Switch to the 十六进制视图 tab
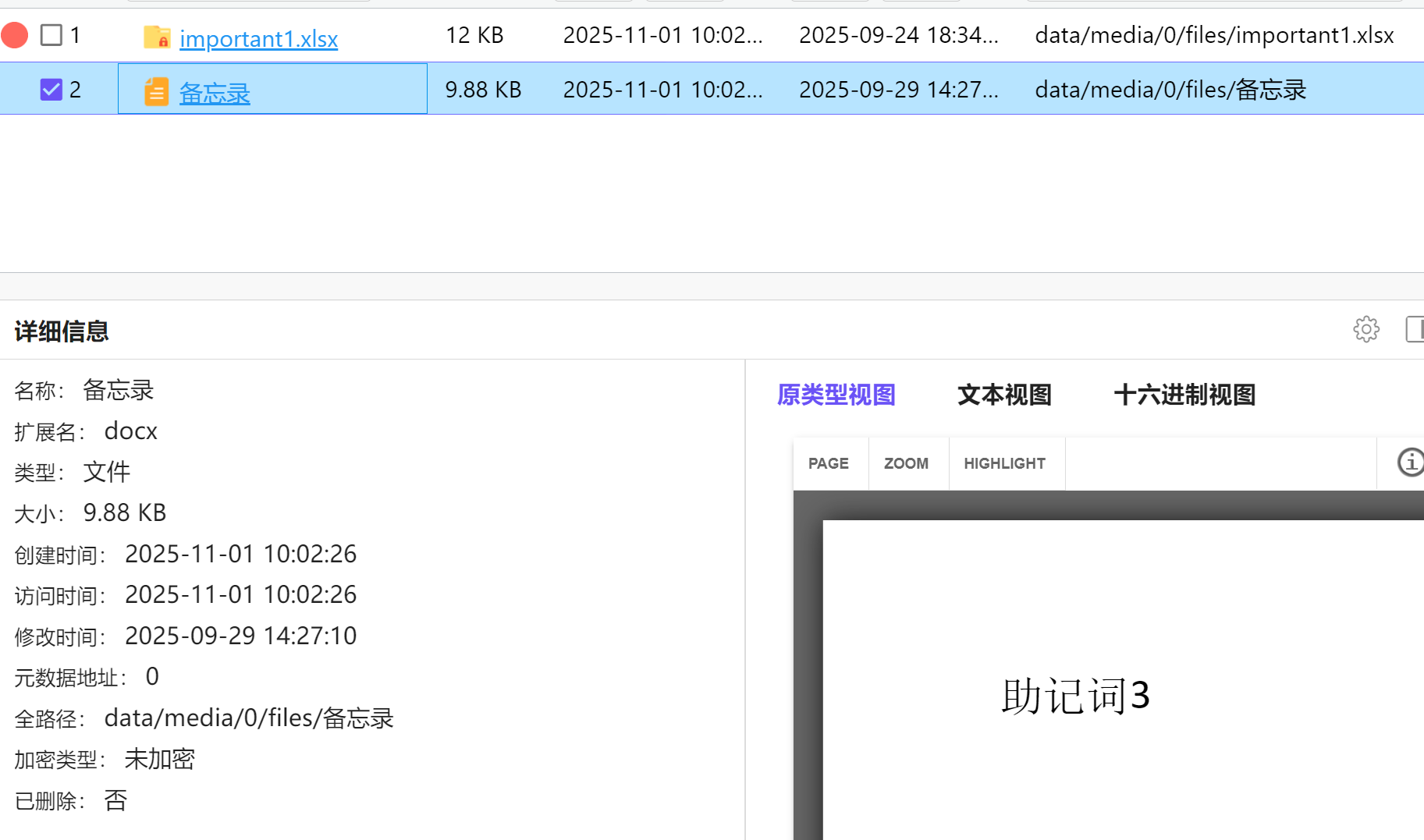 [1184, 395]
